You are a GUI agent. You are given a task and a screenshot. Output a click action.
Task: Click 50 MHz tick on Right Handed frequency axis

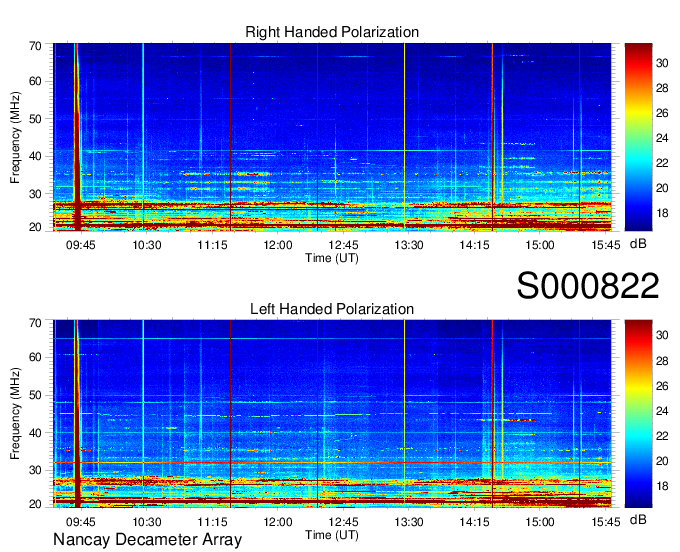point(35,119)
